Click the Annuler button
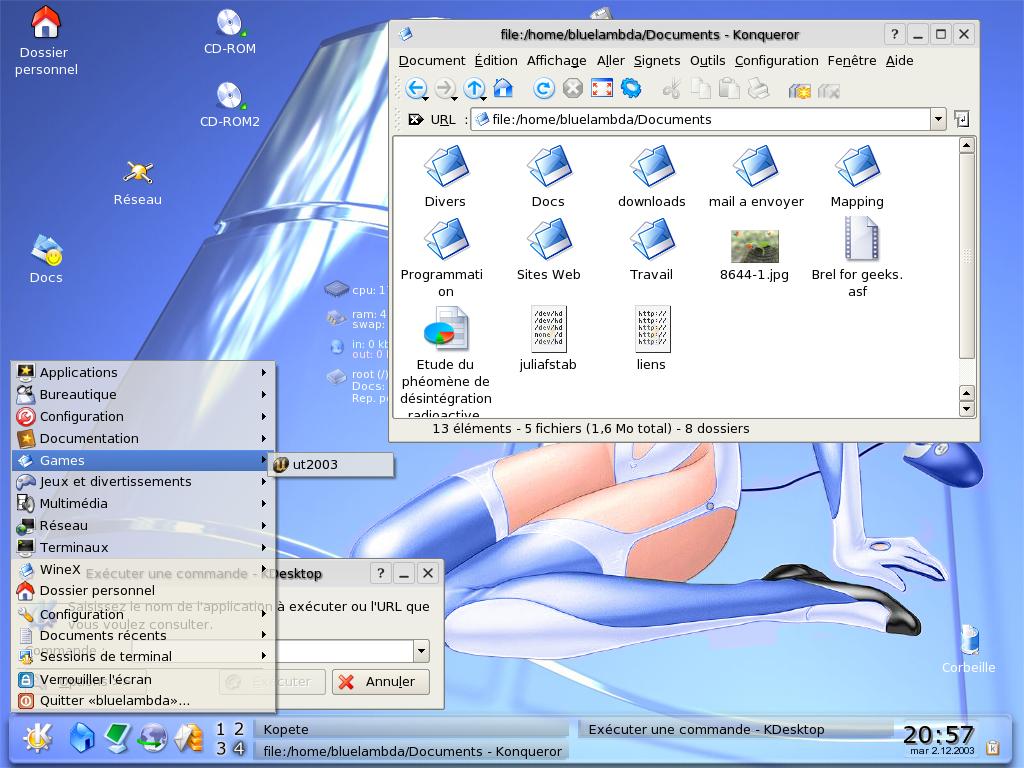The image size is (1024, 768). coord(381,682)
